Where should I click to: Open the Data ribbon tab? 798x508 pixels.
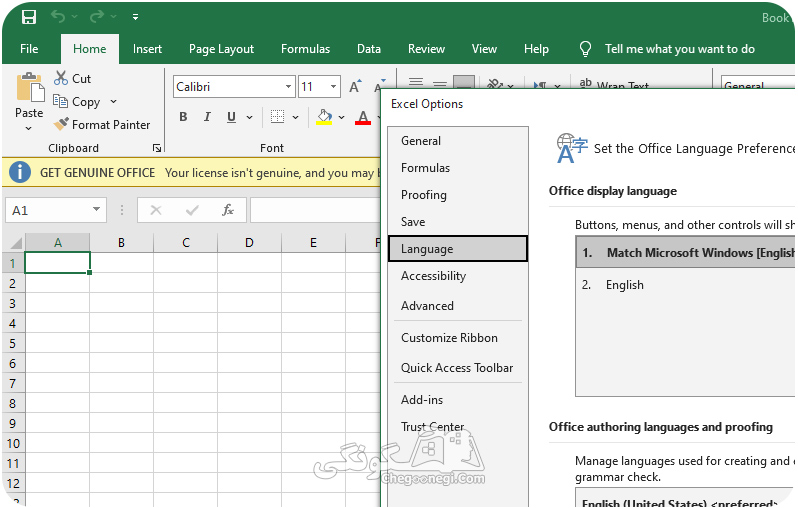click(x=369, y=49)
